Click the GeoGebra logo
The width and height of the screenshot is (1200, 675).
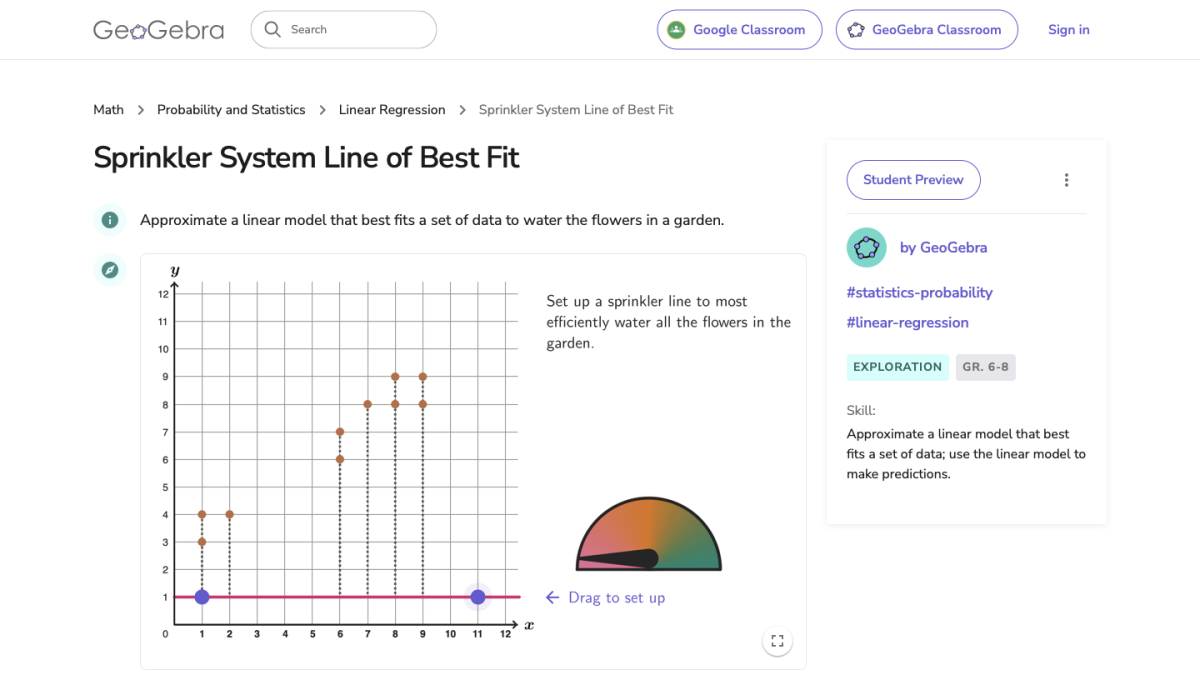pos(158,30)
